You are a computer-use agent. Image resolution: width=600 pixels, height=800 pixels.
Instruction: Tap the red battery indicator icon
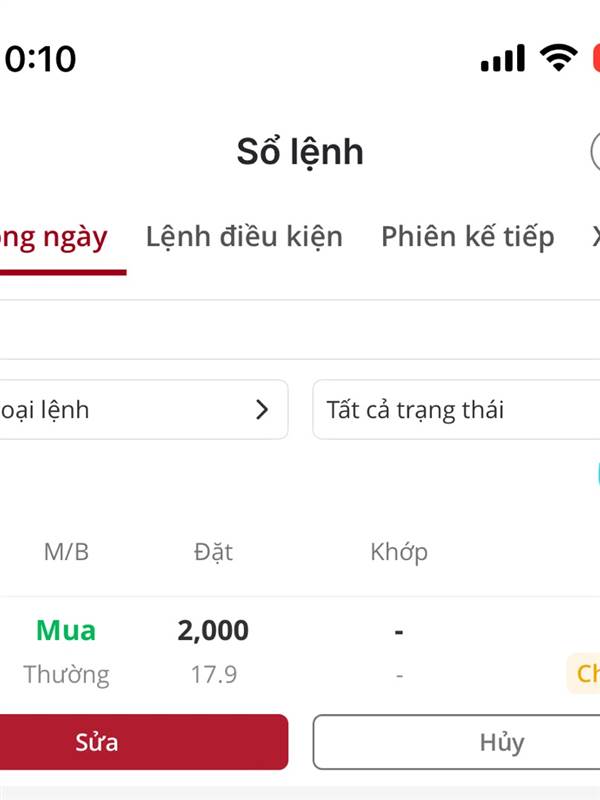click(x=596, y=58)
